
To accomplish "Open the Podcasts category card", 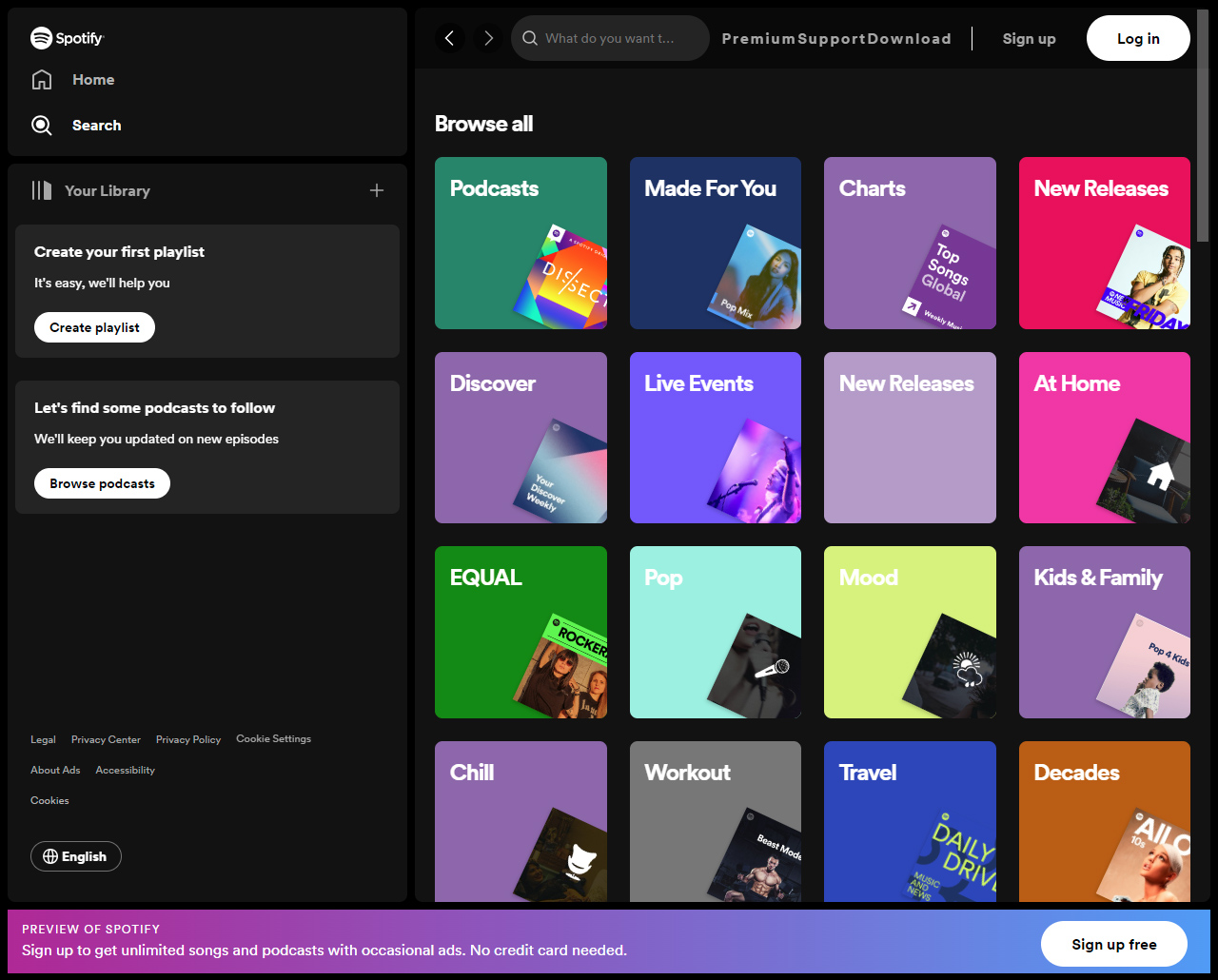I will 521,244.
